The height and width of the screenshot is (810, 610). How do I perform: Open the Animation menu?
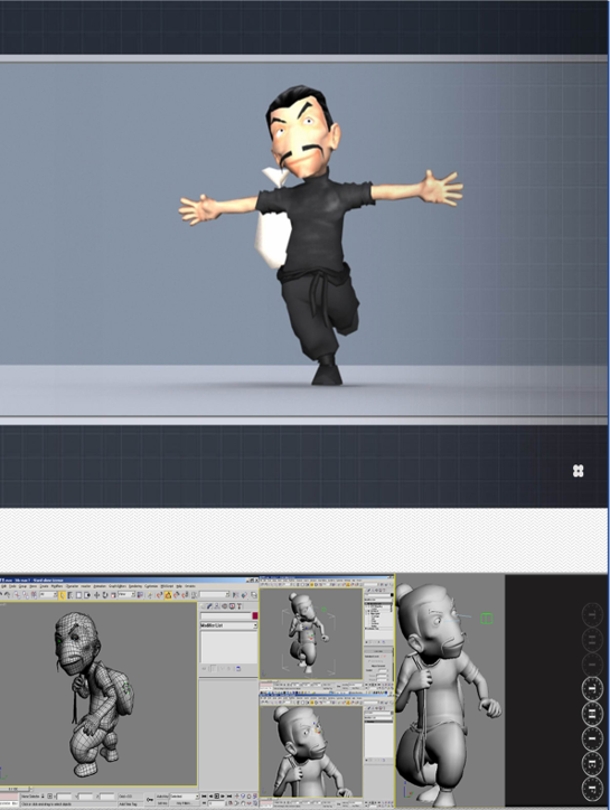100,586
